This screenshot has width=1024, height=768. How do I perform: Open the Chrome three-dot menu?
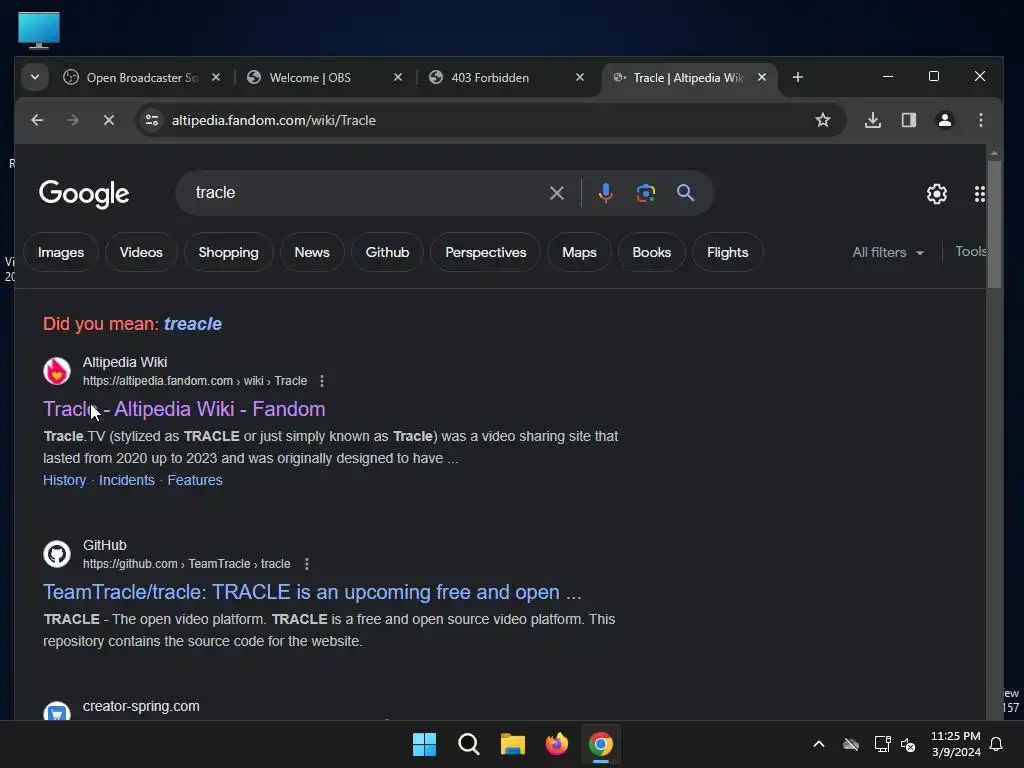(981, 120)
